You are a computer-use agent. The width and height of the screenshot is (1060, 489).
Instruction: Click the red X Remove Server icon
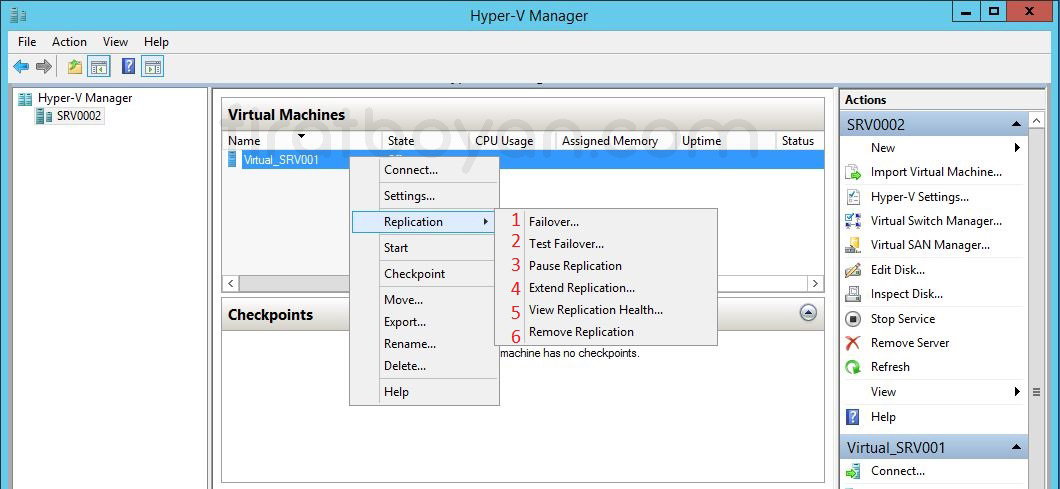pyautogui.click(x=853, y=343)
